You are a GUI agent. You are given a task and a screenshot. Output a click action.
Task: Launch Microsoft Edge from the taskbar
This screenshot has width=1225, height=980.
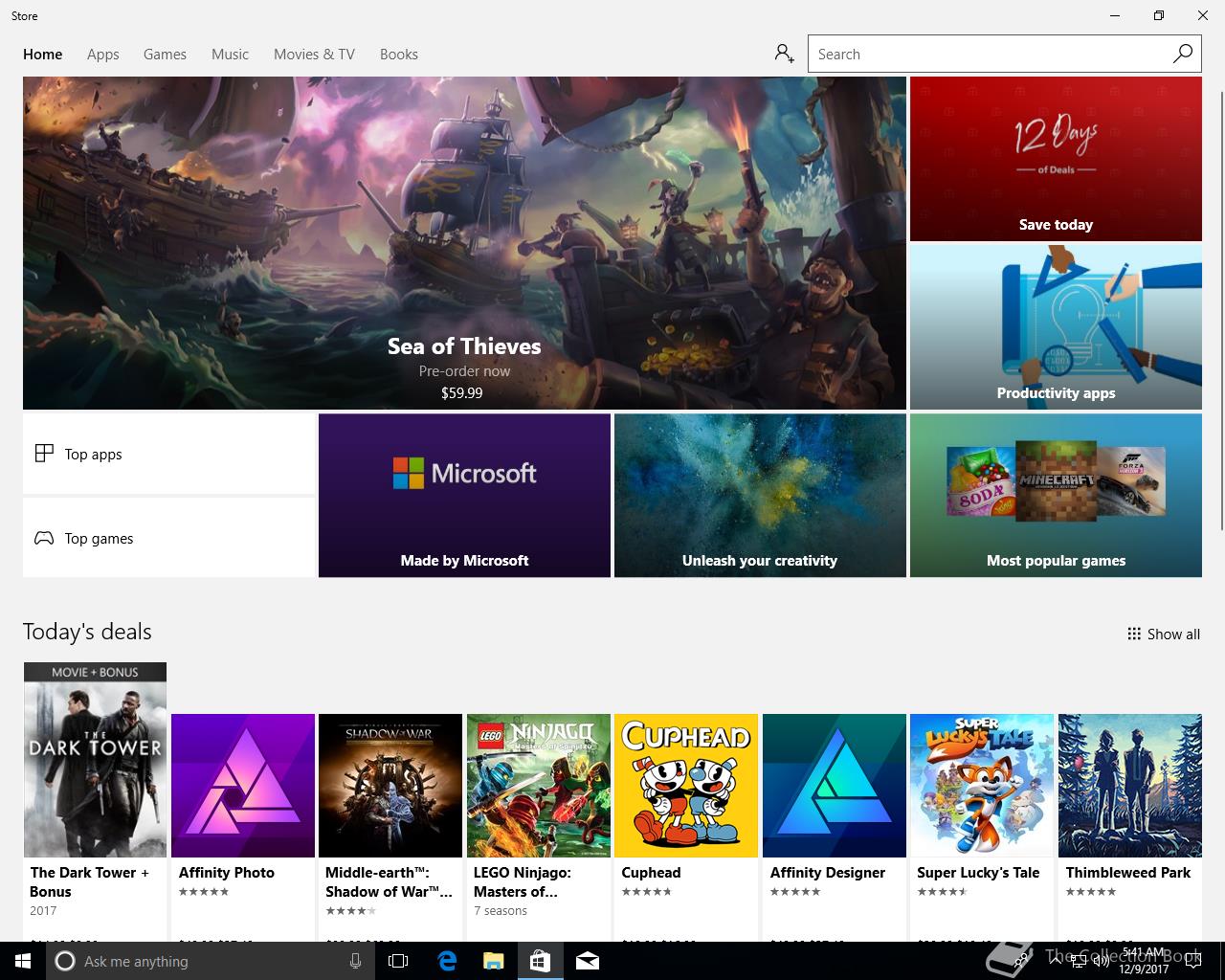(x=447, y=961)
